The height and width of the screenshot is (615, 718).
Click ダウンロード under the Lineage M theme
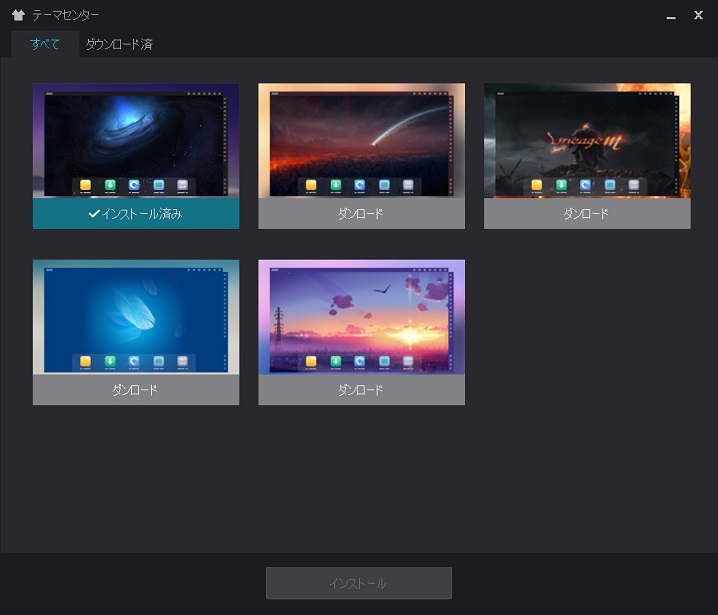click(587, 213)
